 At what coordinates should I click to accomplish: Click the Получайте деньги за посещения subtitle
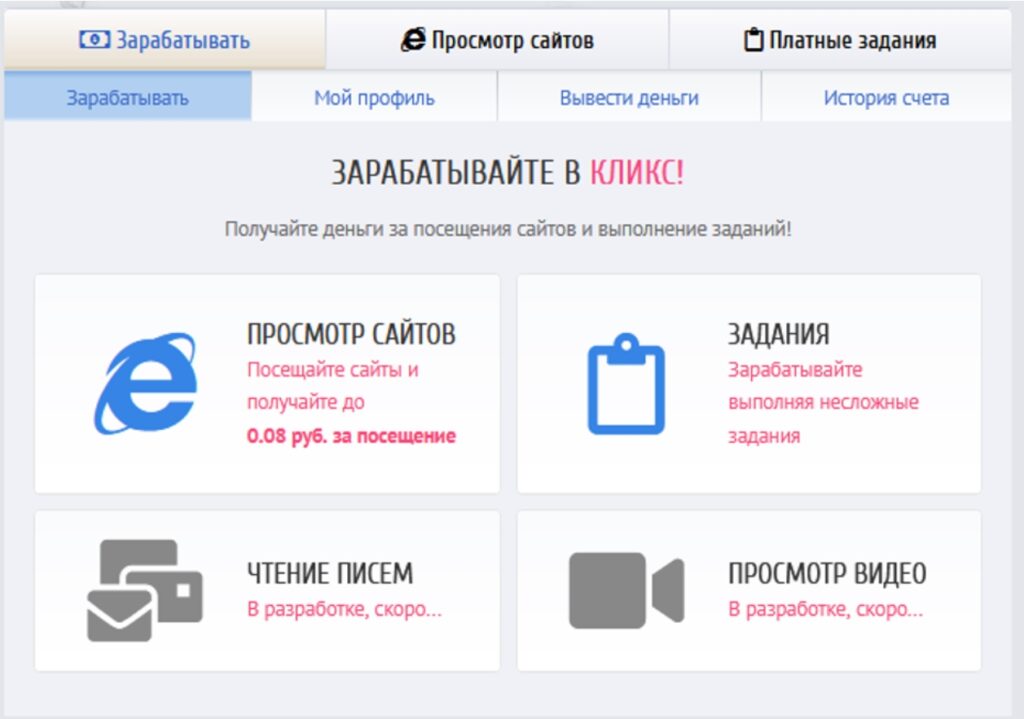coord(507,229)
